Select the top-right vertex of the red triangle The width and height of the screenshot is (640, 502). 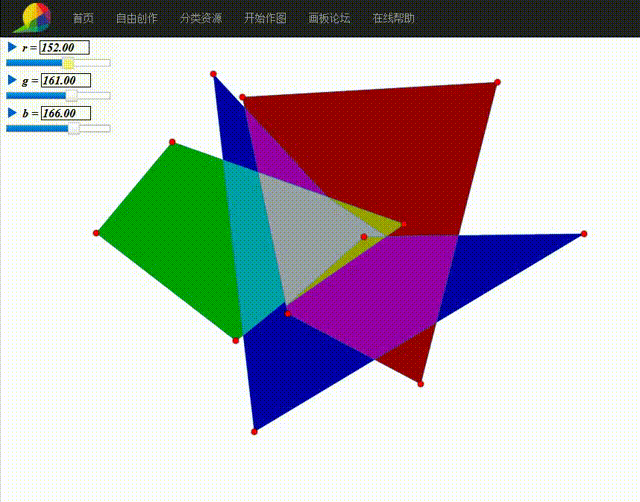(497, 82)
